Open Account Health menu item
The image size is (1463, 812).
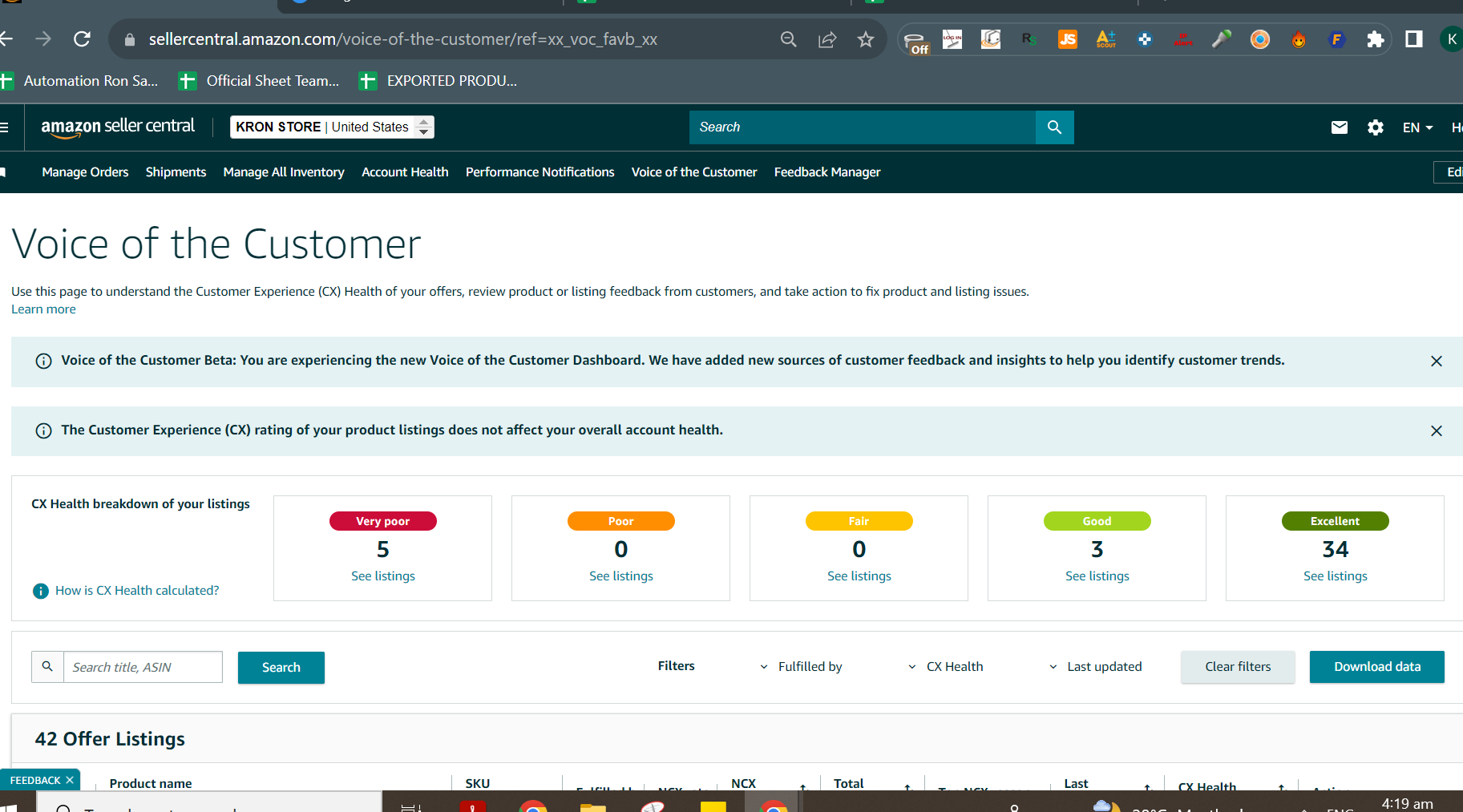405,172
